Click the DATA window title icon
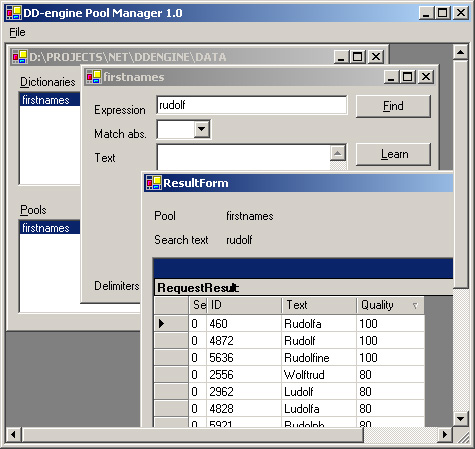The width and height of the screenshot is (475, 449). 20,57
